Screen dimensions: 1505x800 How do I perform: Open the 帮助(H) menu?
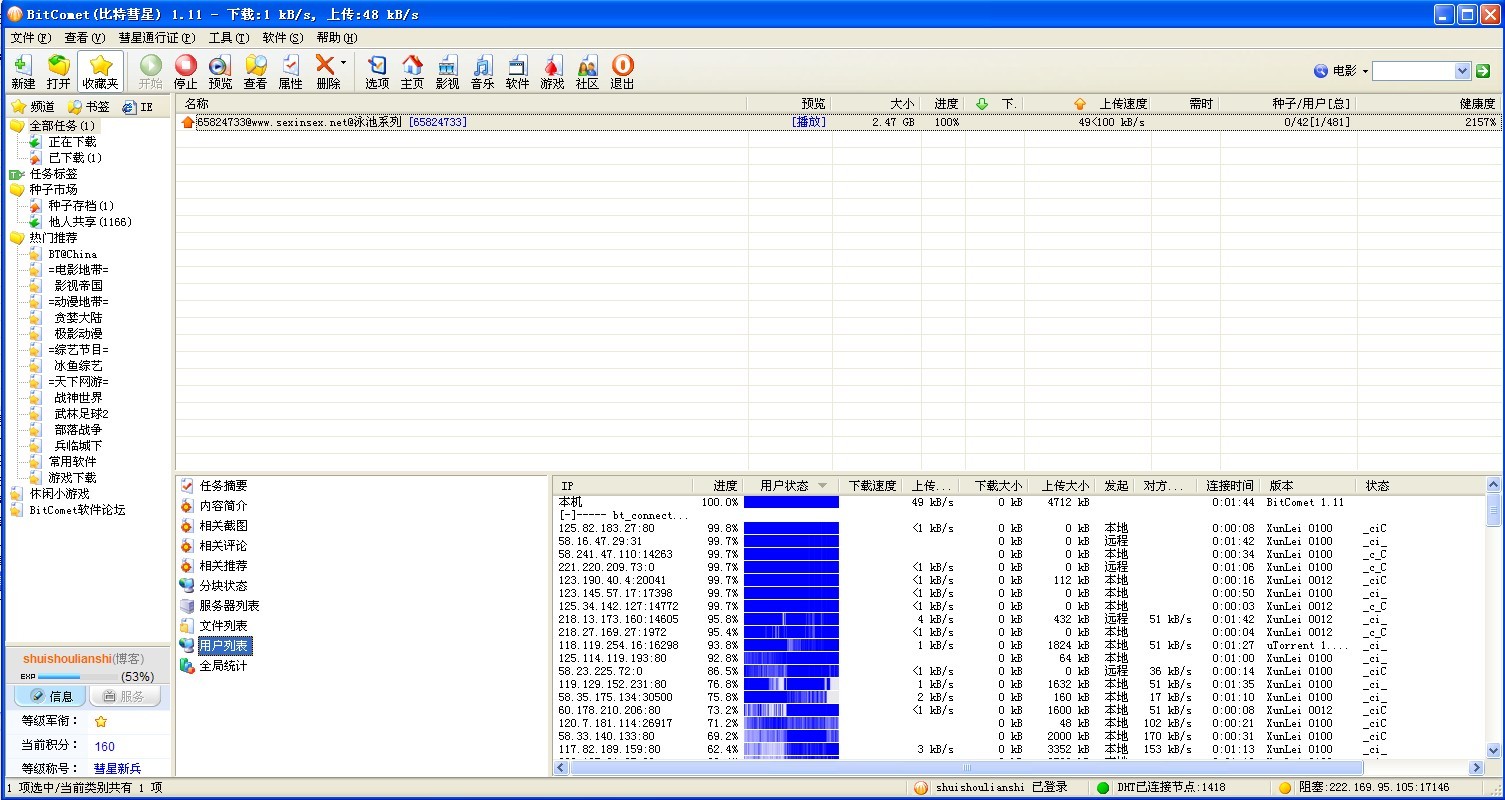tap(336, 38)
